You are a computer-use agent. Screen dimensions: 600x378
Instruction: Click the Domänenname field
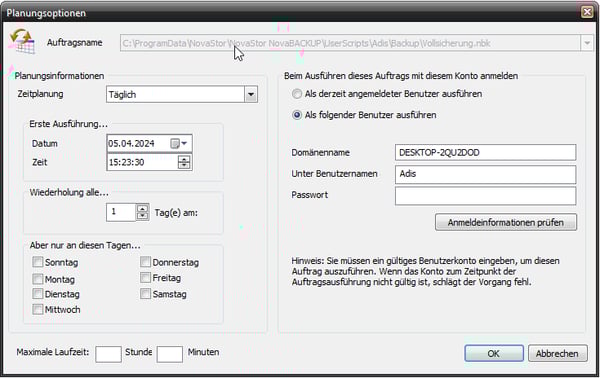pyautogui.click(x=486, y=152)
